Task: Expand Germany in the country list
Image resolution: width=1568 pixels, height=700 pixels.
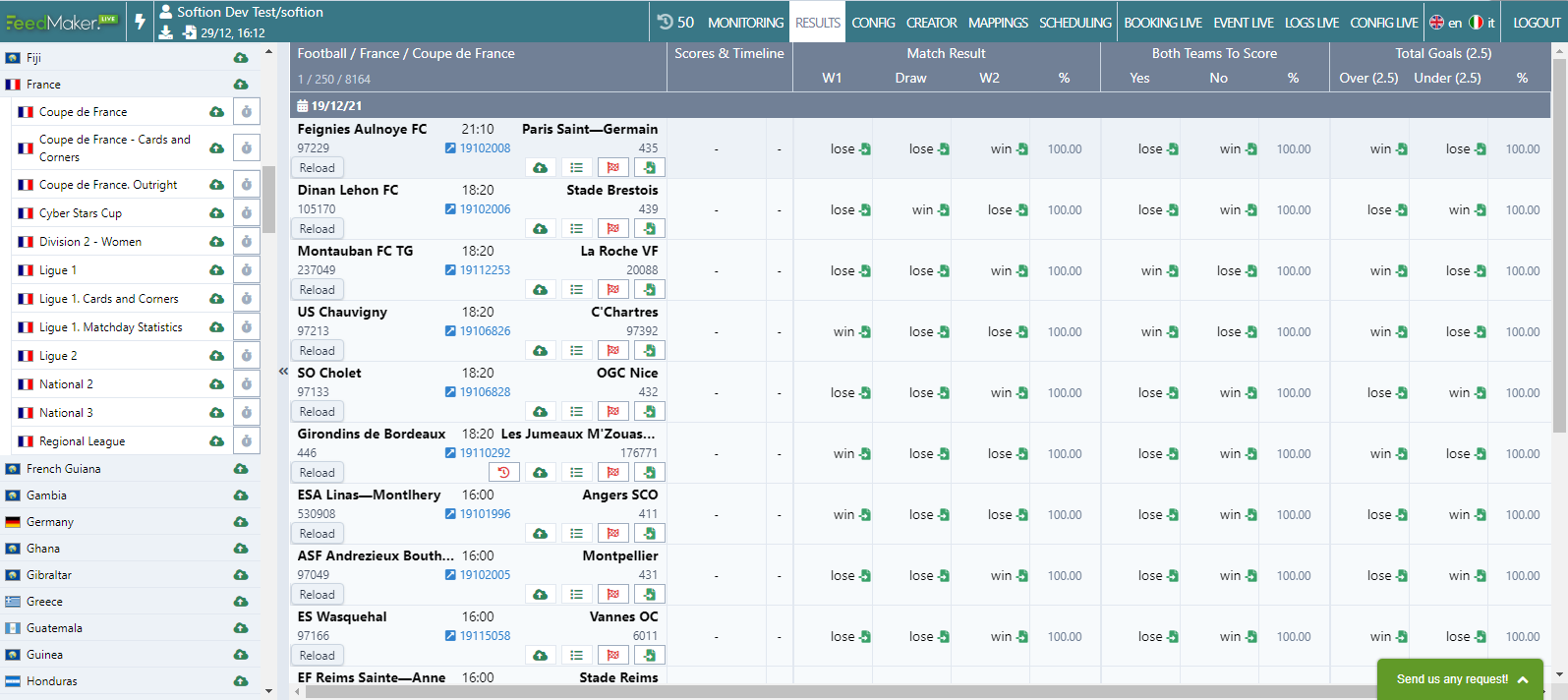Action: (x=49, y=522)
